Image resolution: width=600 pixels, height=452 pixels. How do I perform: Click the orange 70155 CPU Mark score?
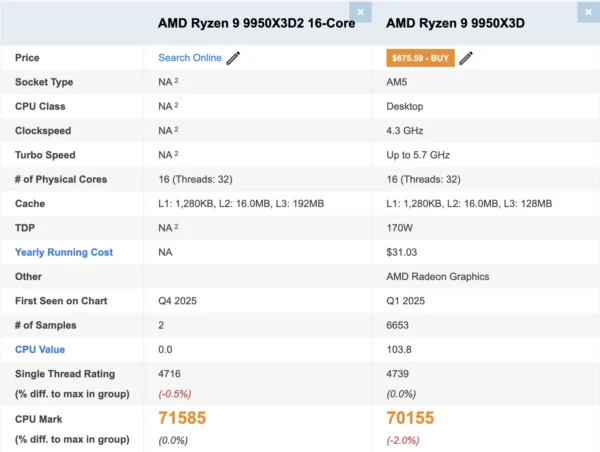[410, 418]
